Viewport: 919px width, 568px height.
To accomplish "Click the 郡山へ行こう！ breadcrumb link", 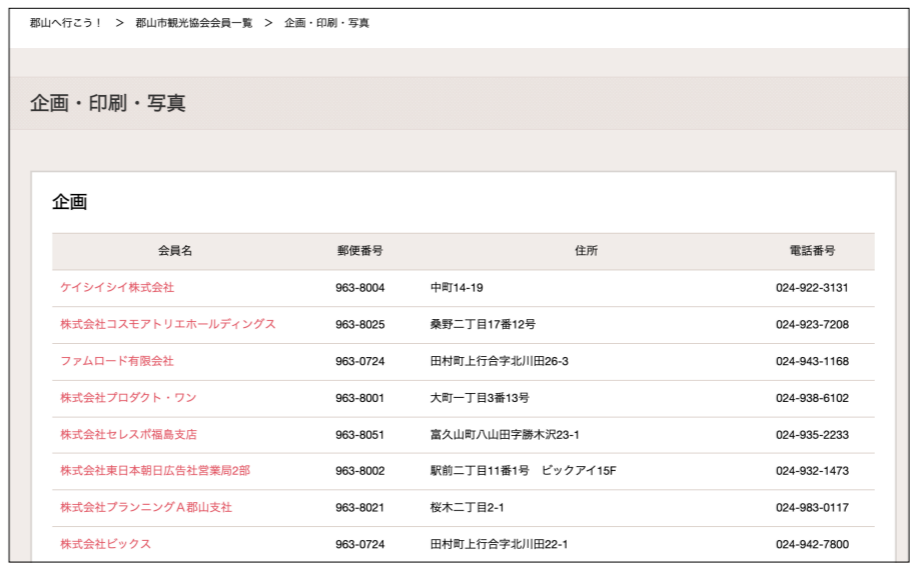I will tap(66, 23).
